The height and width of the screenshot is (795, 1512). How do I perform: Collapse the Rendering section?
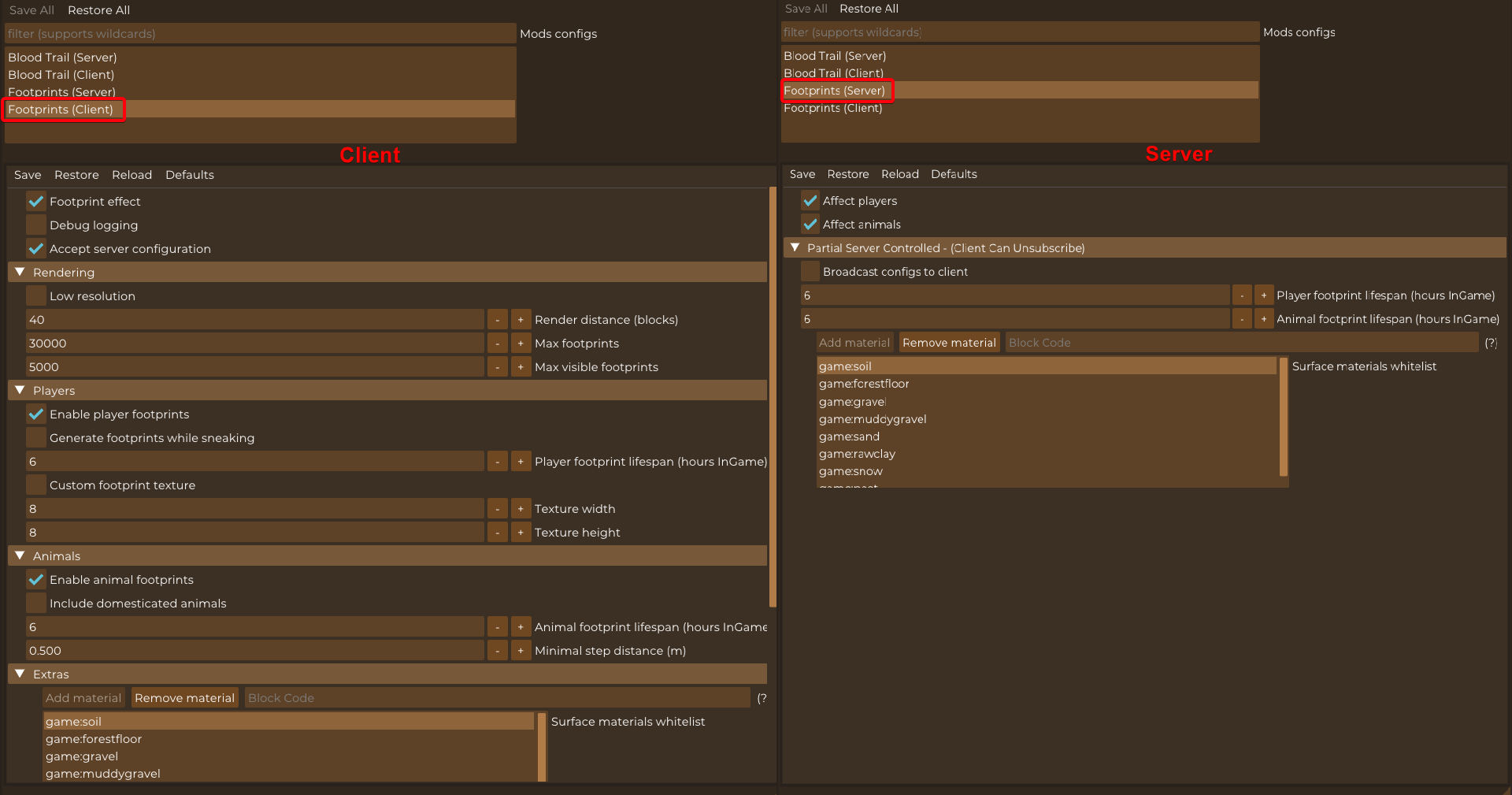tap(20, 272)
